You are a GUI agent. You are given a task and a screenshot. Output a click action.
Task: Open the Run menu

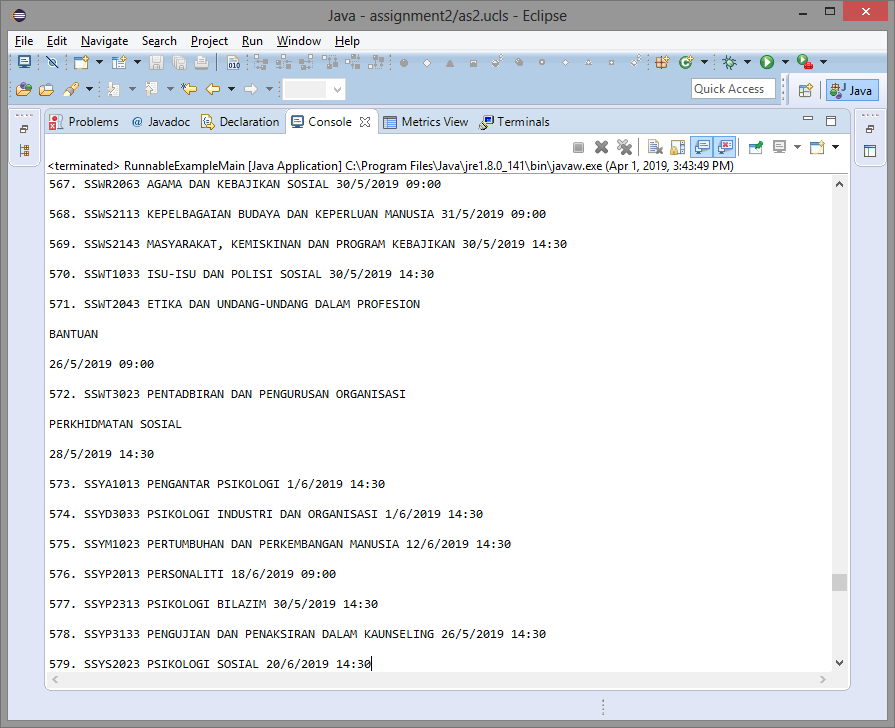[x=252, y=41]
